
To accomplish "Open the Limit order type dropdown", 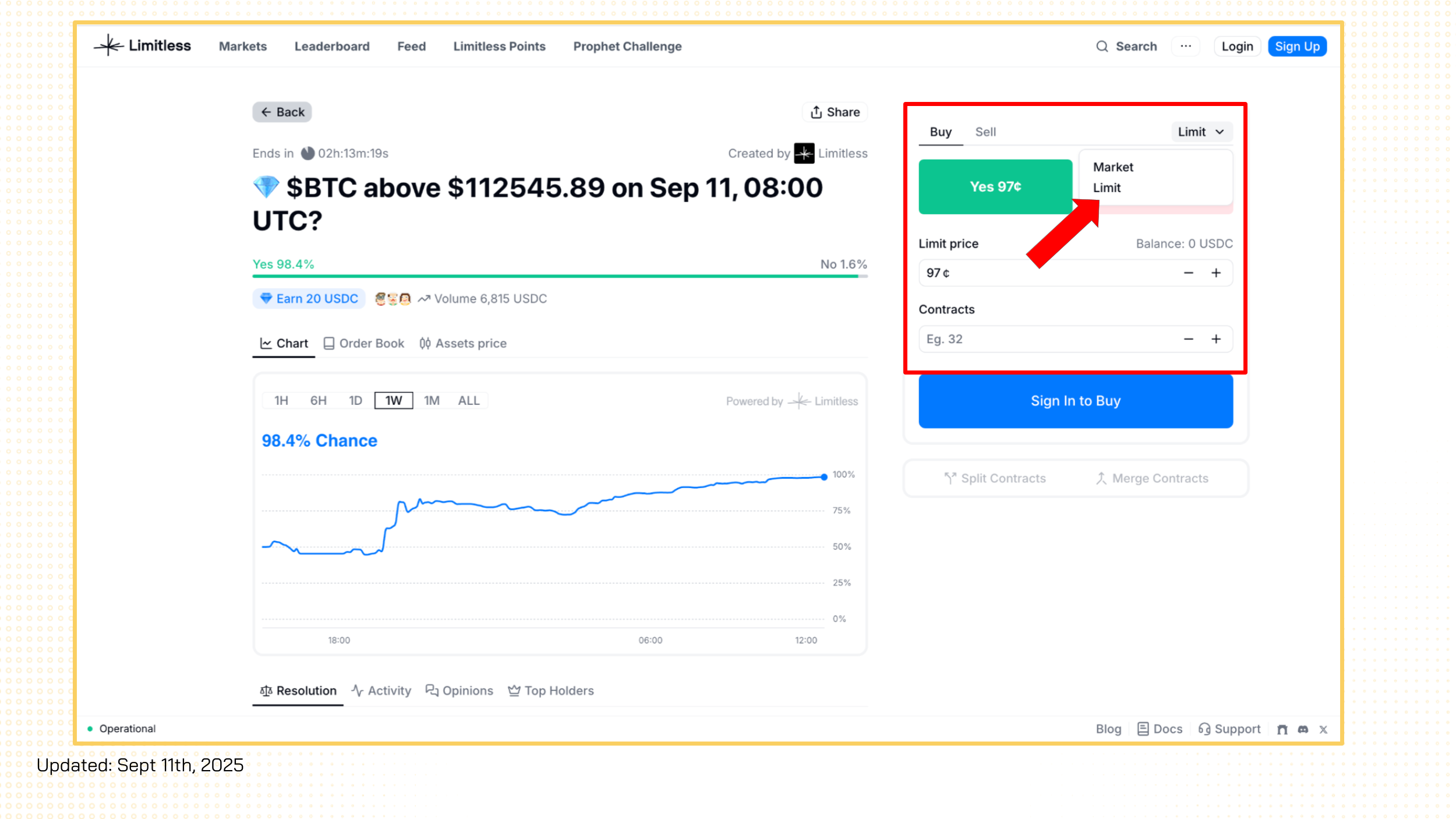I will coord(1201,132).
